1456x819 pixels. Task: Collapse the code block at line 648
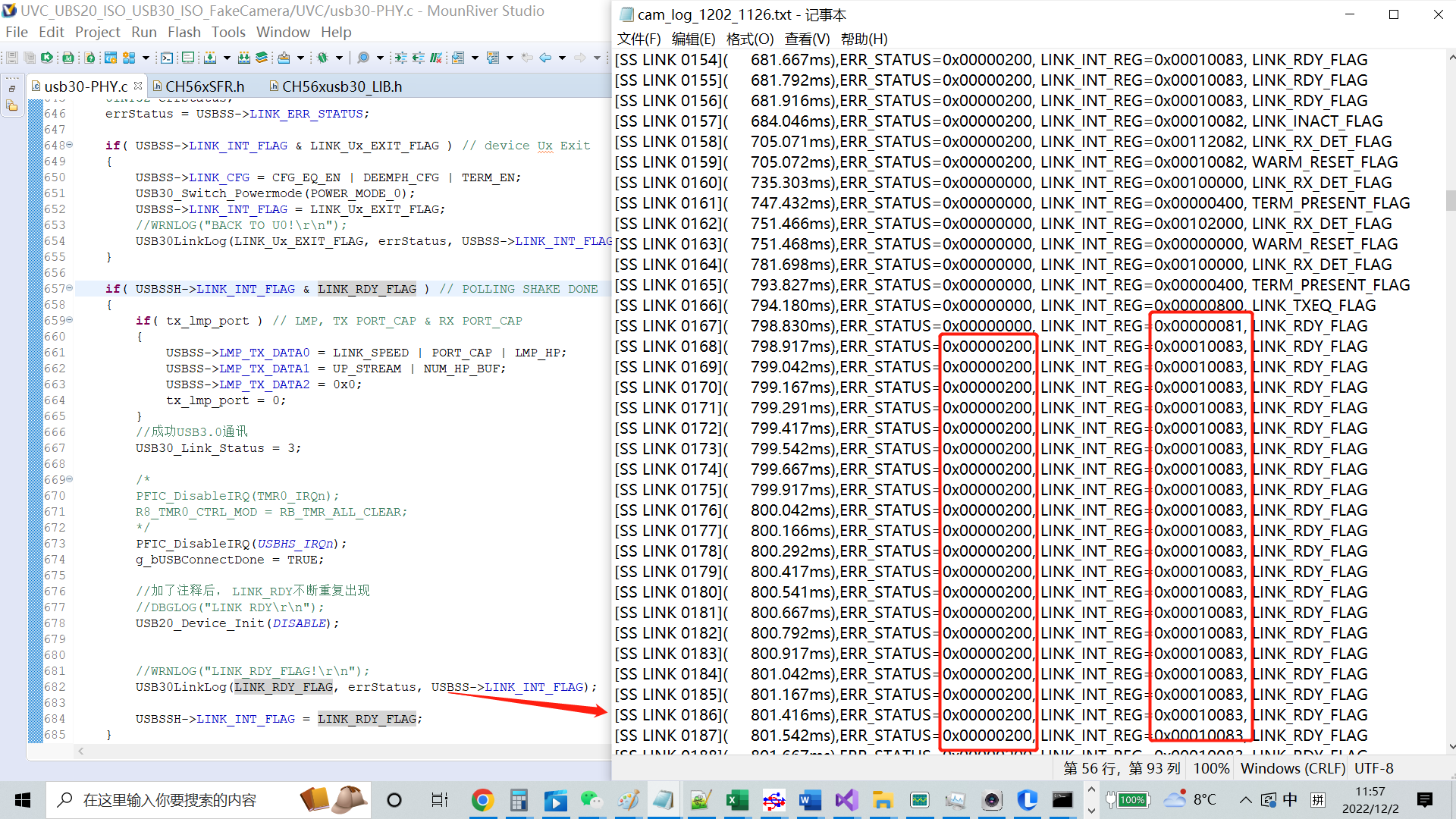click(70, 145)
